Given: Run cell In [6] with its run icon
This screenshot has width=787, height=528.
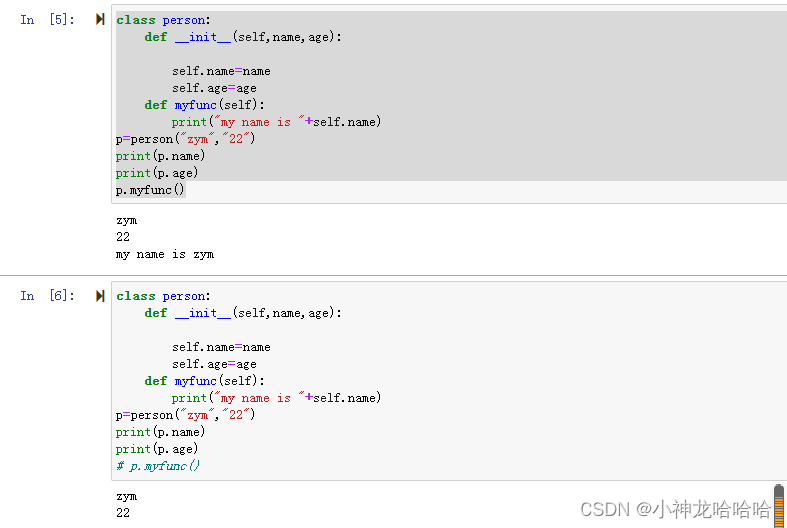Looking at the screenshot, I should (100, 296).
